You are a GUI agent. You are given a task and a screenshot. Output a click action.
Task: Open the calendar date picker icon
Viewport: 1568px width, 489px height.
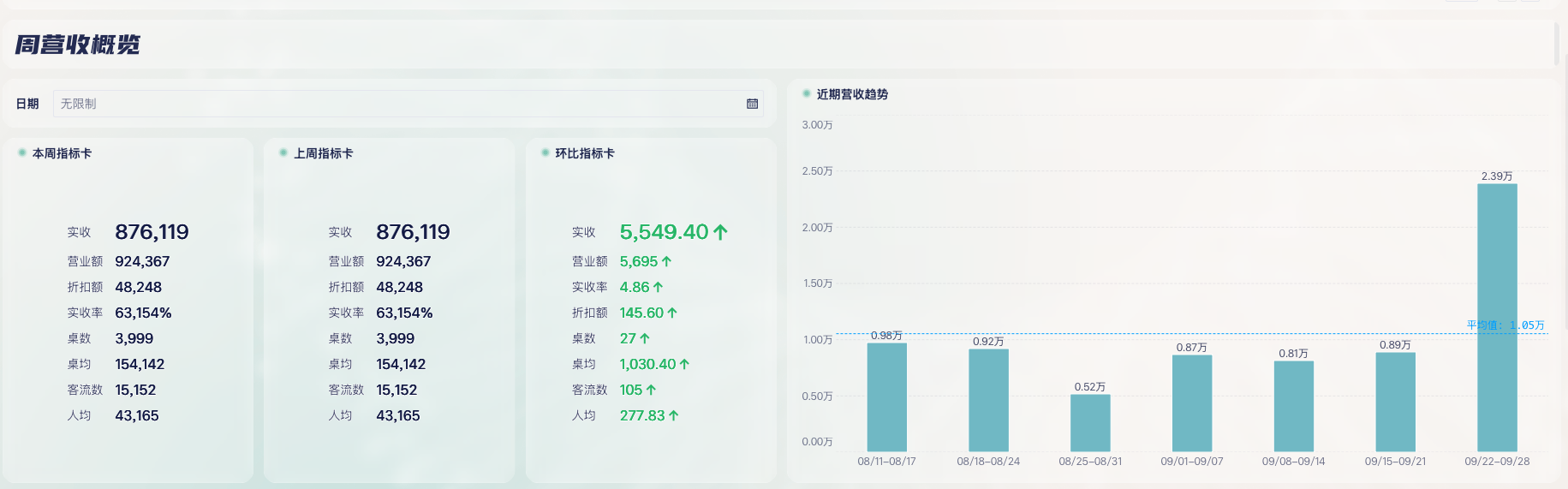(752, 104)
